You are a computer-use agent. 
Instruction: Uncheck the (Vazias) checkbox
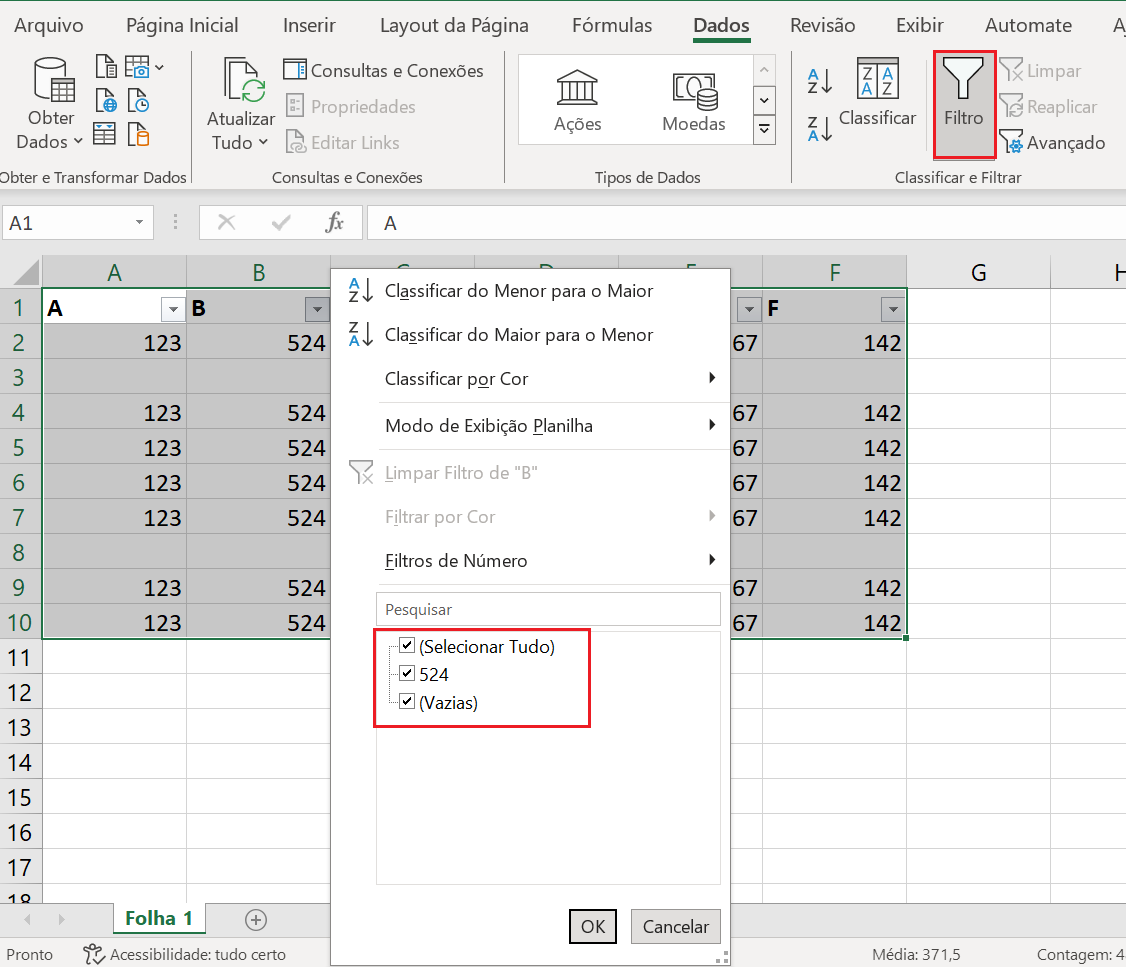pyautogui.click(x=407, y=701)
